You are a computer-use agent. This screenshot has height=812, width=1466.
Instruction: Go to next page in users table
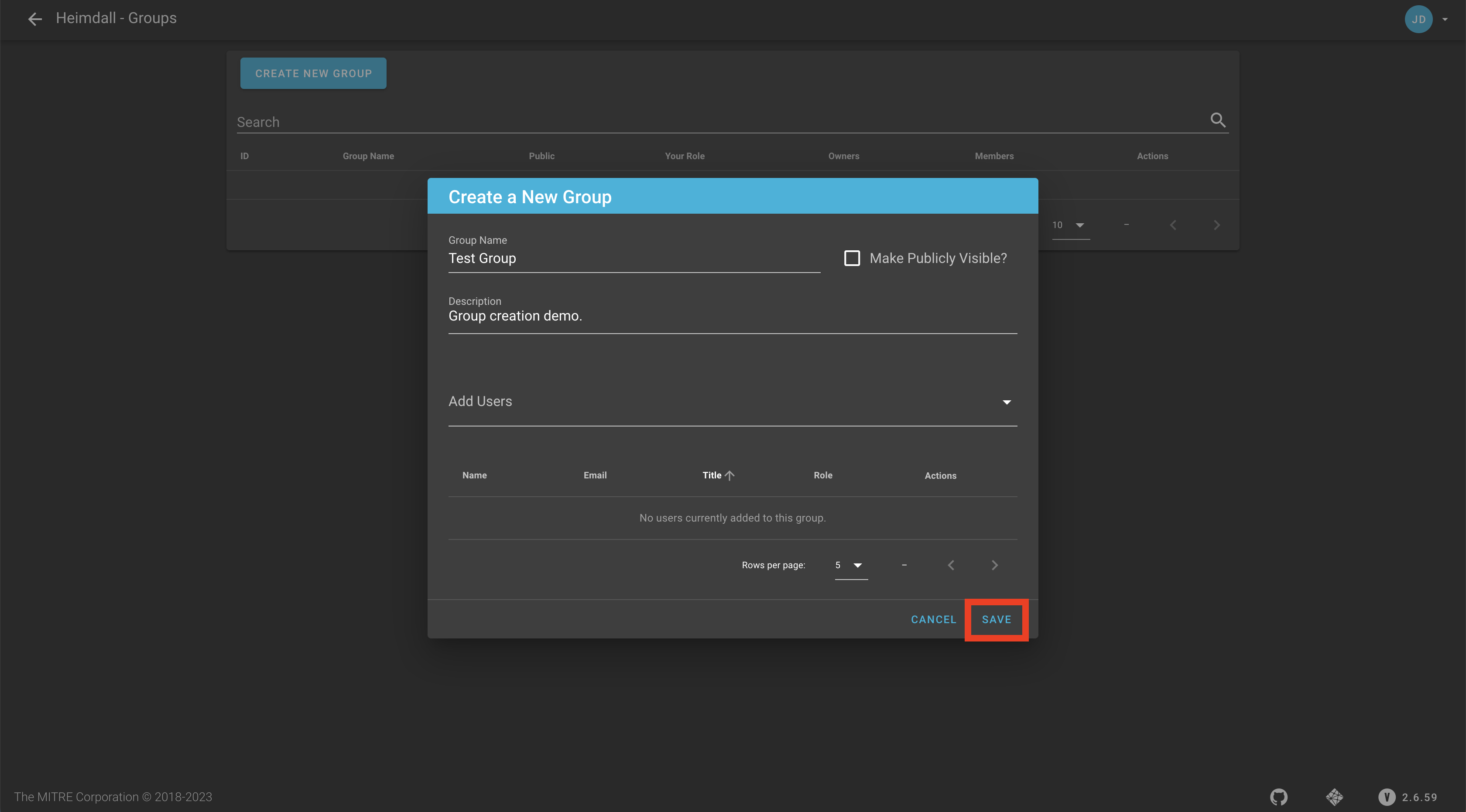tap(994, 565)
